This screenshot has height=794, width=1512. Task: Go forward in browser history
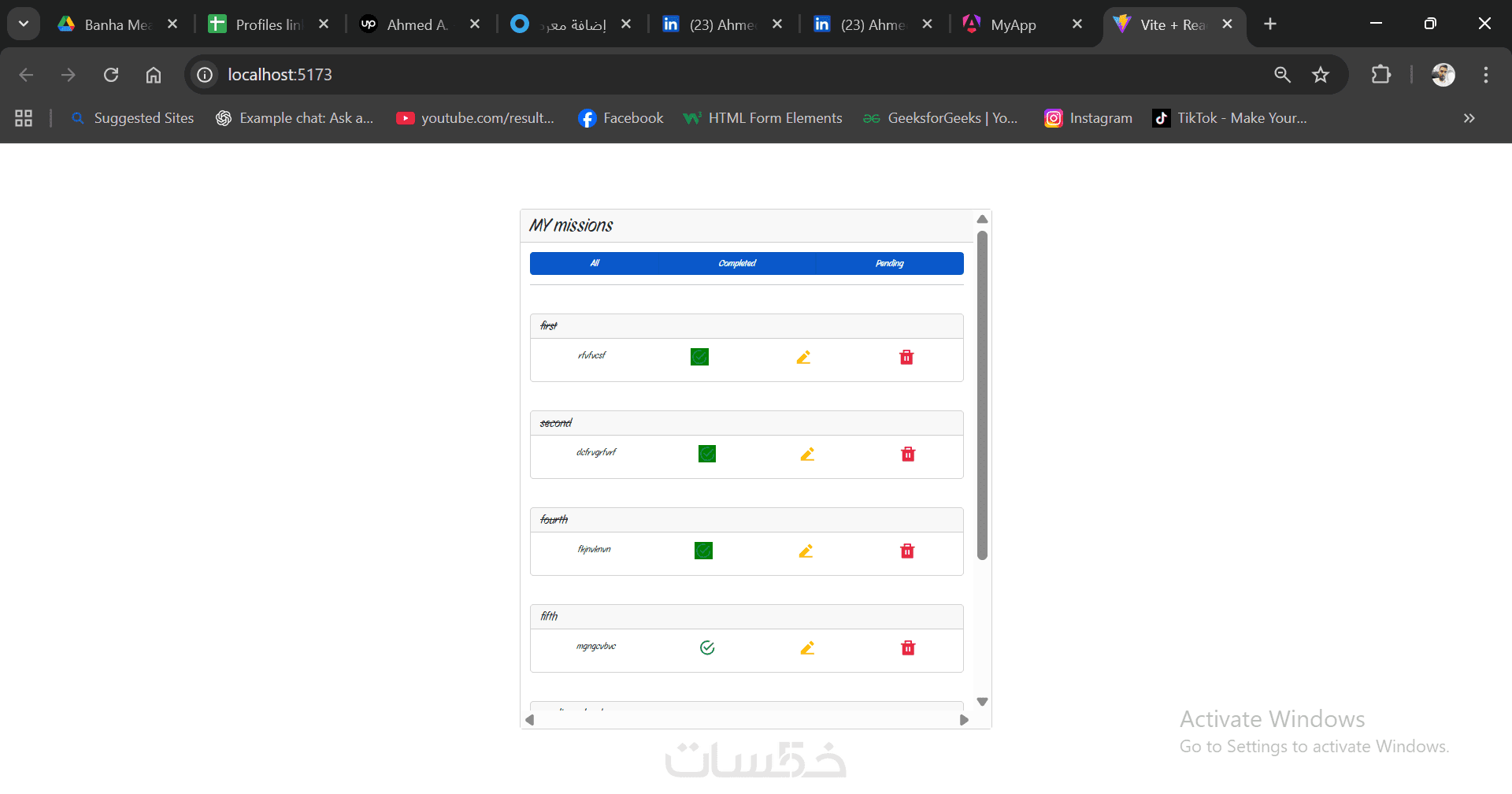coord(69,75)
